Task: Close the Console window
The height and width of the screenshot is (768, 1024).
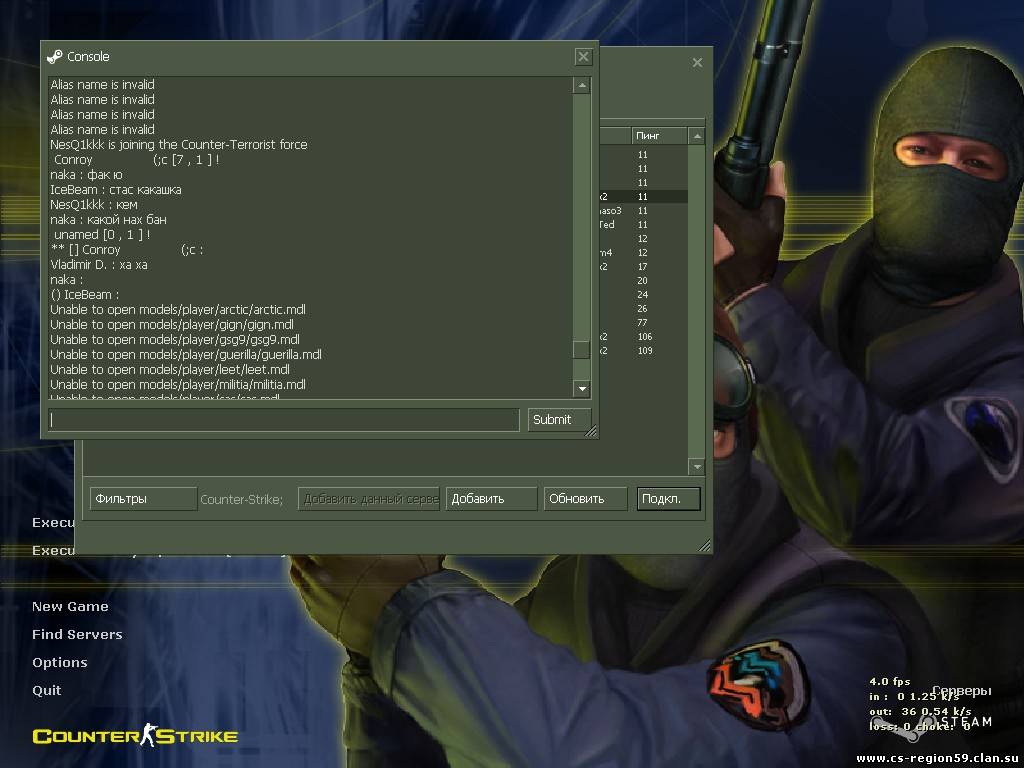Action: click(x=583, y=57)
